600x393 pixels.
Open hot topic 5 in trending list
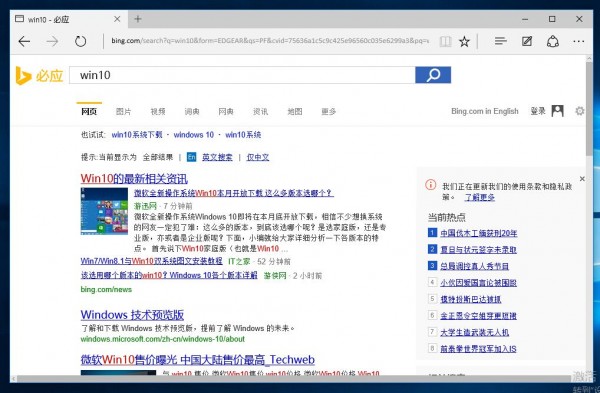[x=471, y=299]
